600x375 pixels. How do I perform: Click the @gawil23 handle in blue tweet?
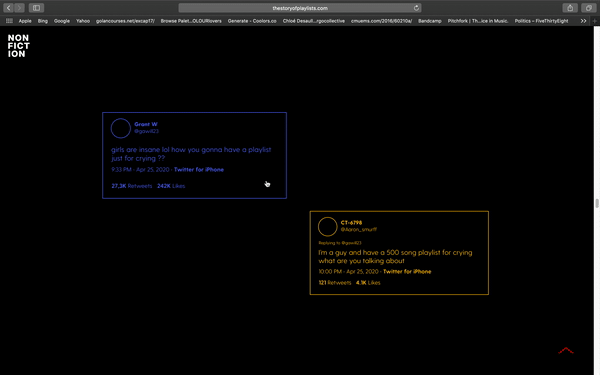146,131
